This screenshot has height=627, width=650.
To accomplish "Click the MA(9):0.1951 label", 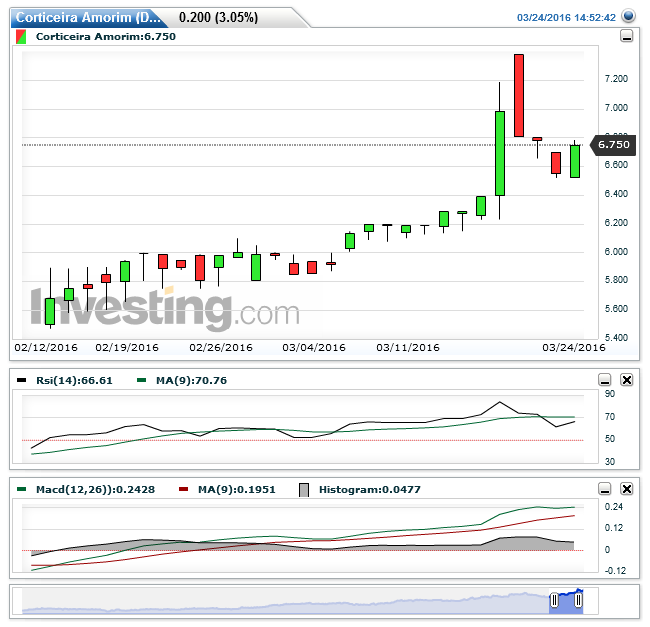I will pyautogui.click(x=237, y=489).
